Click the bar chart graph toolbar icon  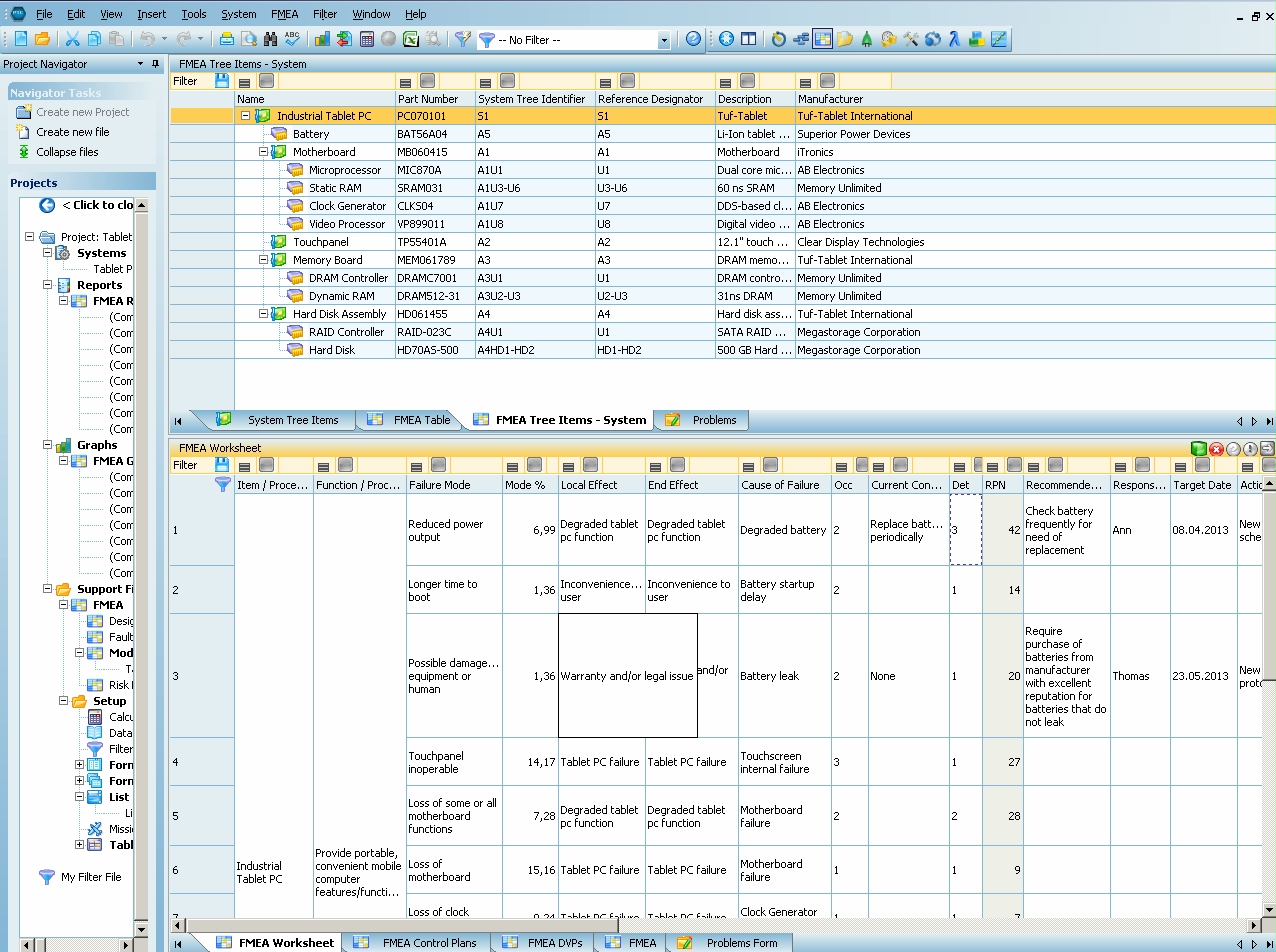pos(322,39)
